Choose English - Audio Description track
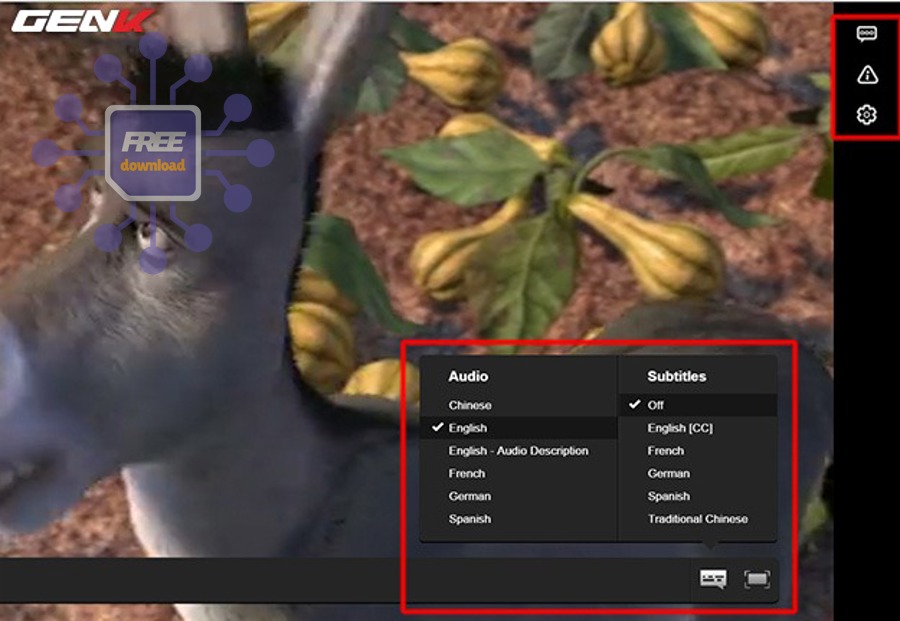Viewport: 900px width, 621px height. [x=519, y=451]
